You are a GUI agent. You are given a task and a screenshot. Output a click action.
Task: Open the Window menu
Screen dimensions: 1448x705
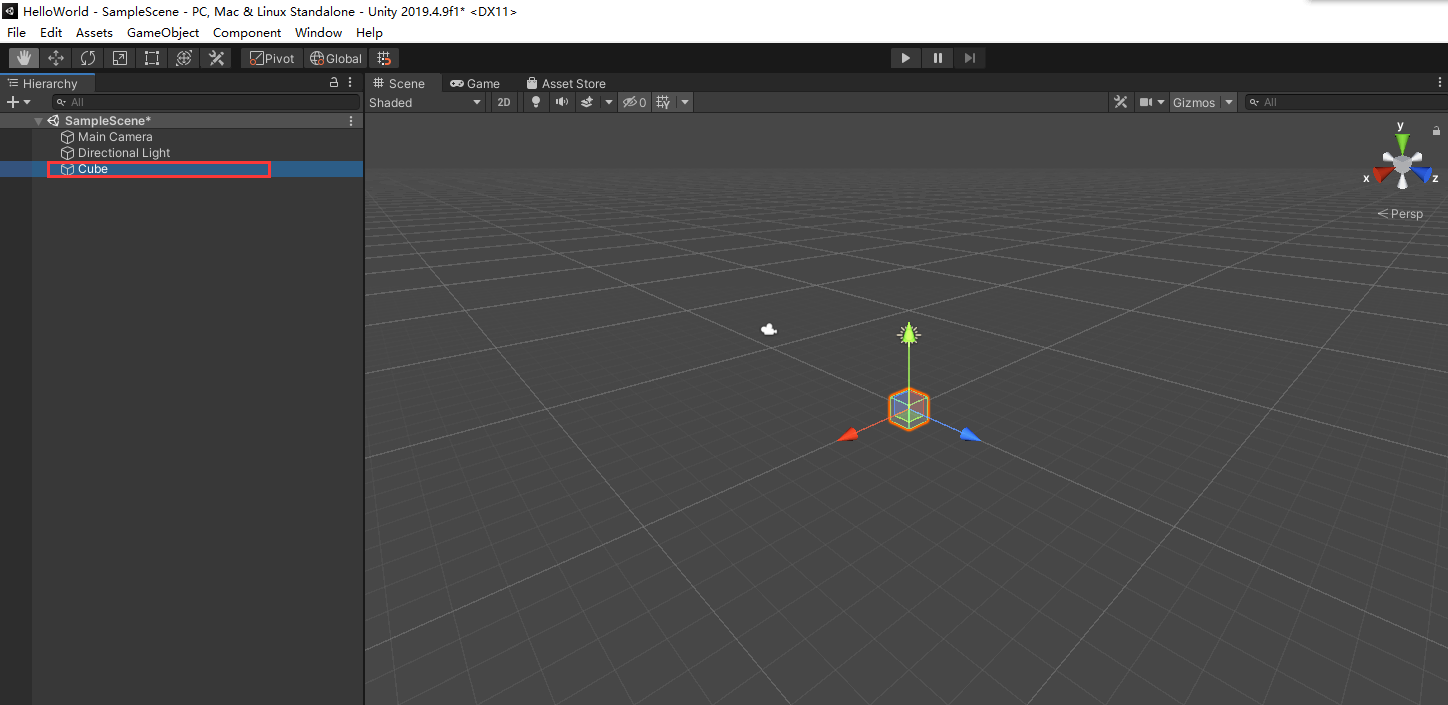(x=319, y=32)
